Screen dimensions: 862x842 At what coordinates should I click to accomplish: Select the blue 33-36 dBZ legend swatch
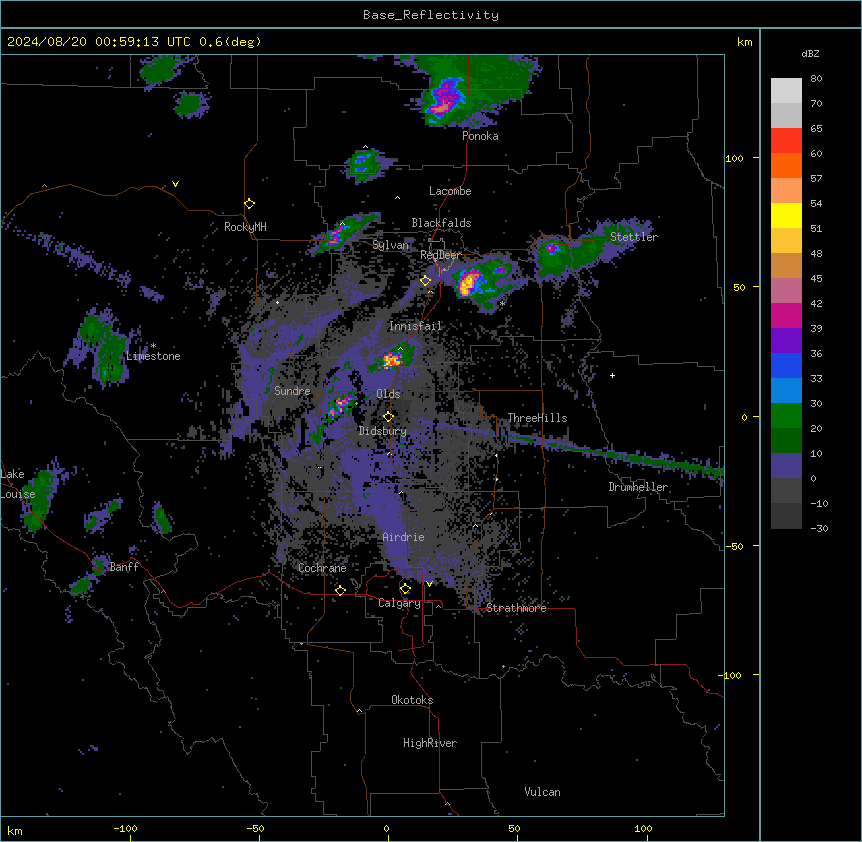[x=786, y=365]
